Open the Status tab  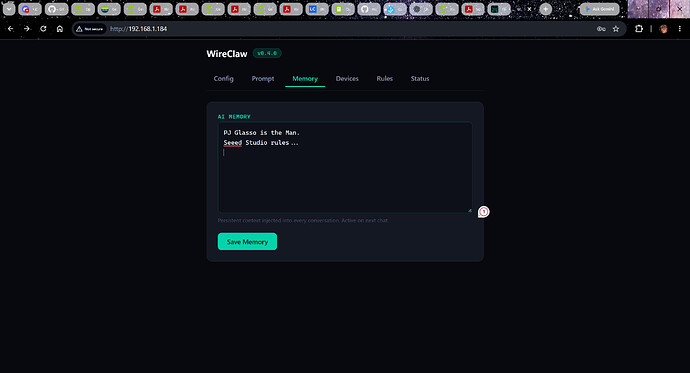tap(420, 78)
